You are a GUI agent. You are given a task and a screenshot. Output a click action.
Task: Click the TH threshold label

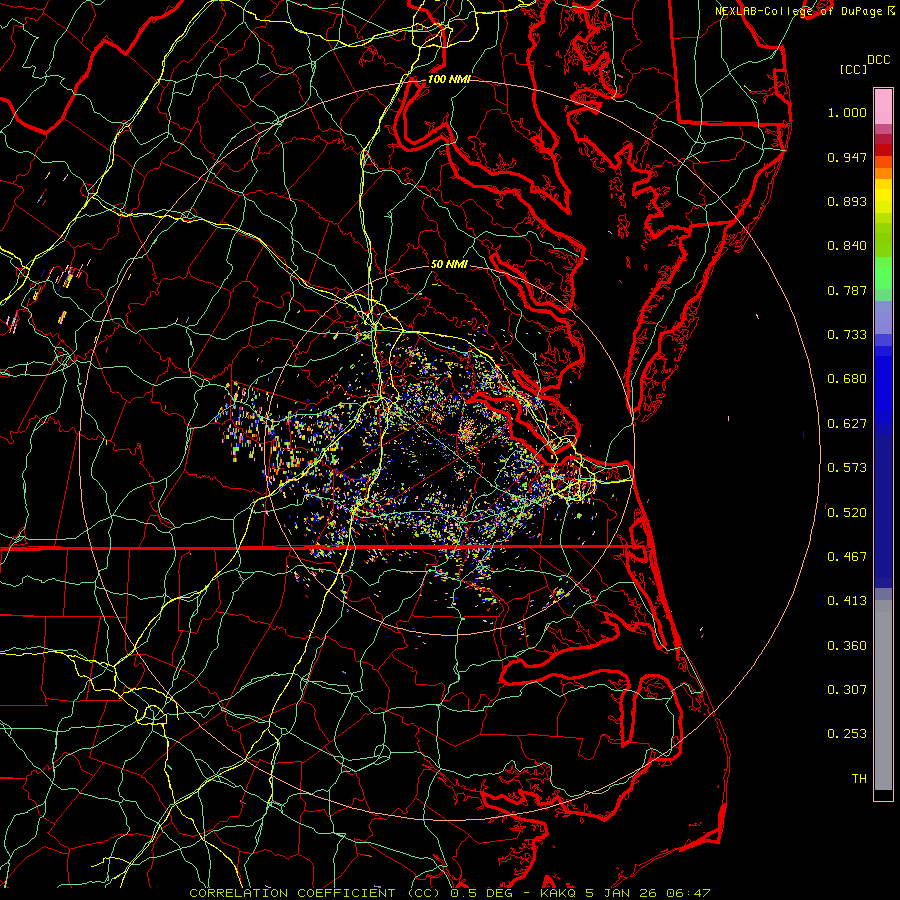[x=859, y=779]
